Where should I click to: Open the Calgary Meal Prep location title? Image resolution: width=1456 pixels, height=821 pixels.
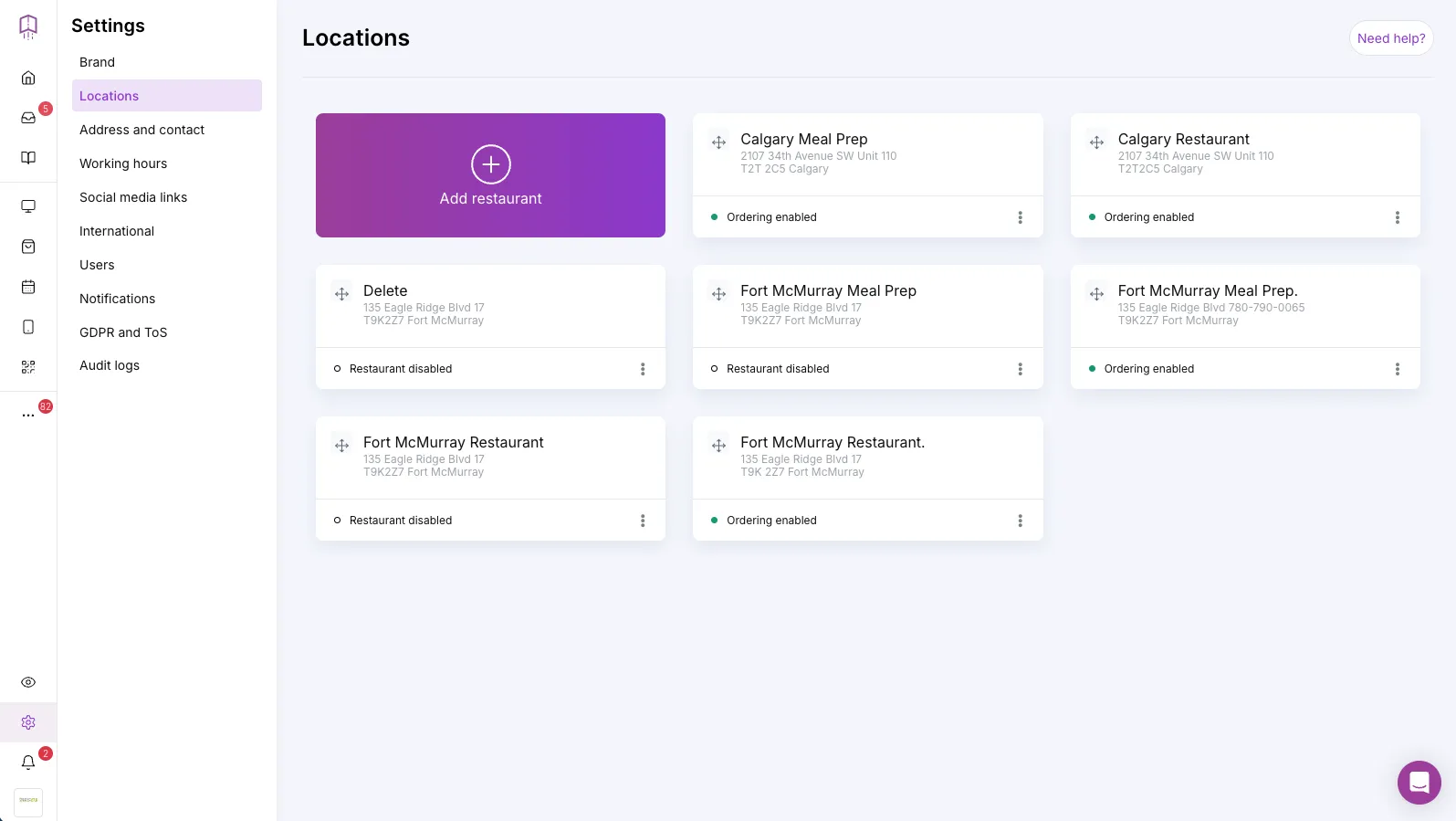coord(804,139)
